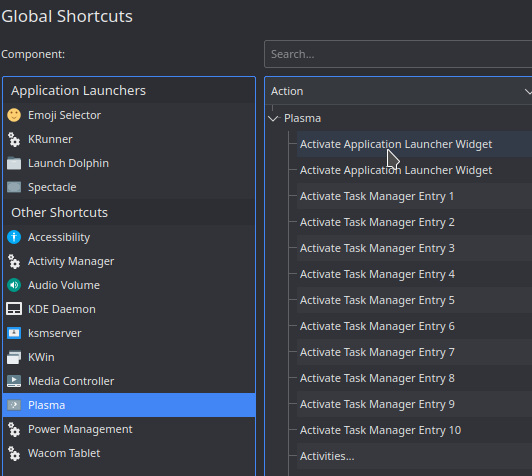Select Activate Task Manager Entry 1
532x476 pixels.
[x=414, y=196]
